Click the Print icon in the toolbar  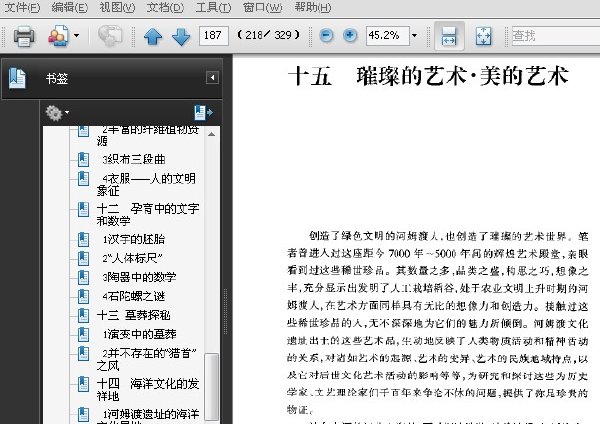[x=24, y=36]
